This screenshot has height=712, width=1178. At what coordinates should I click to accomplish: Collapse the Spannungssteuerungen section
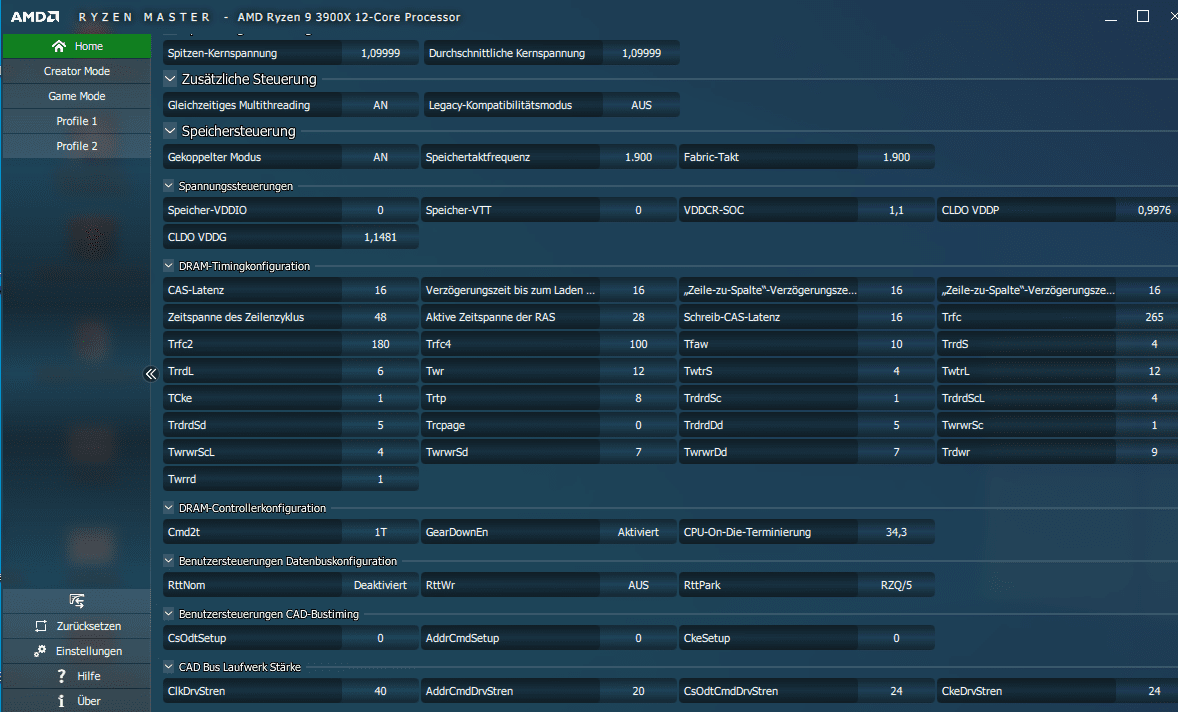coord(168,186)
